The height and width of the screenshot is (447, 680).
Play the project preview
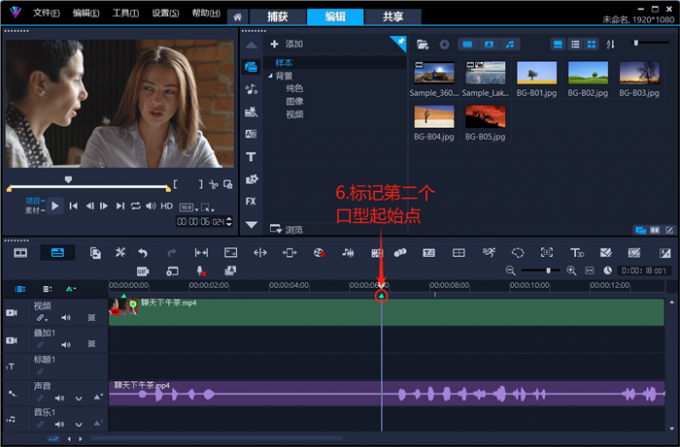55,206
